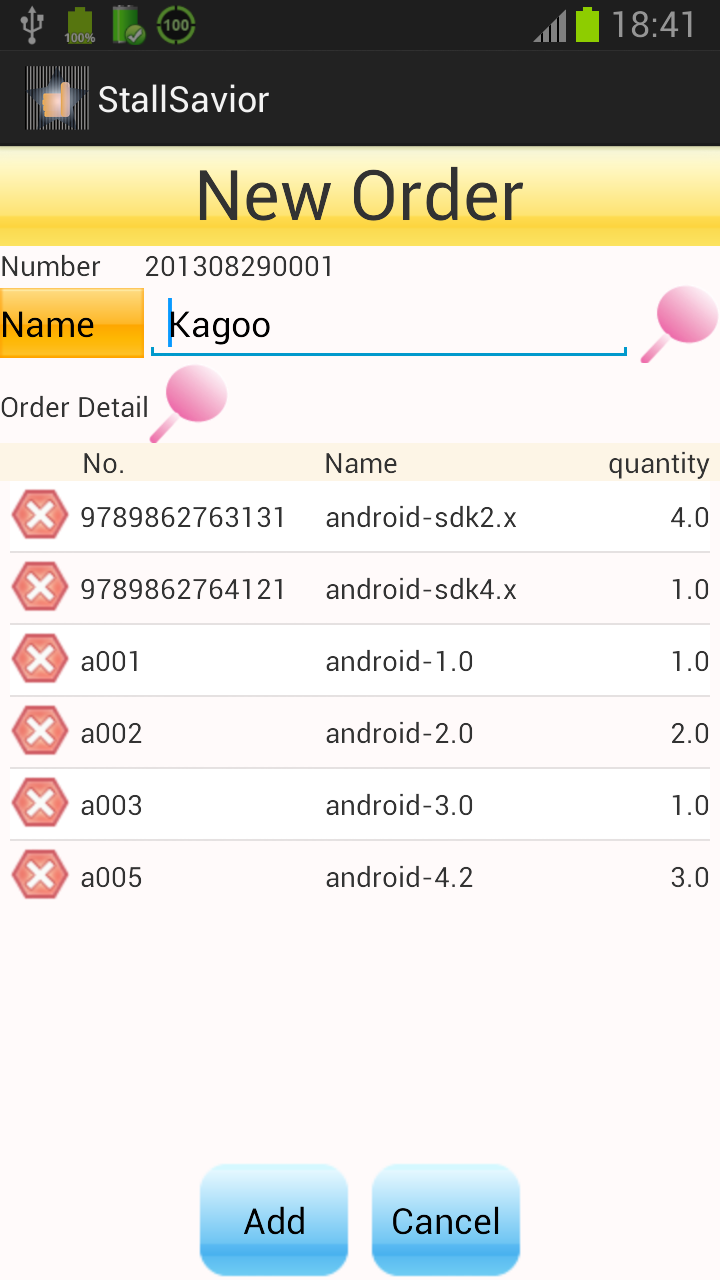Tap quantity 2.0 in a002 row
This screenshot has height=1280, width=720.
click(x=689, y=733)
